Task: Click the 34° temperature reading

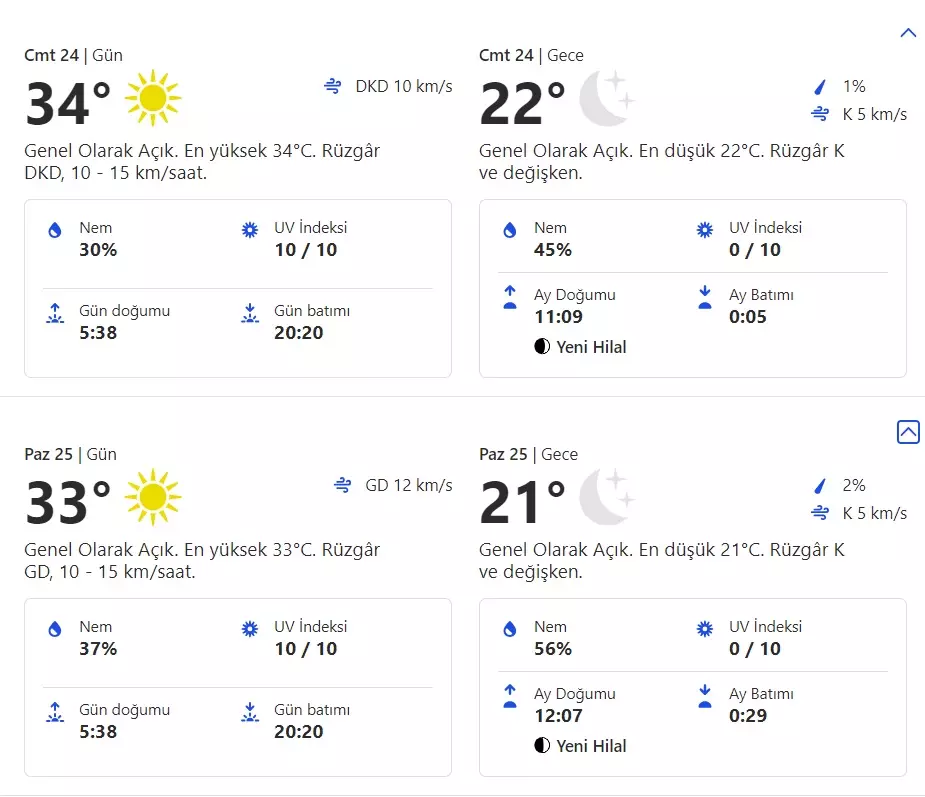Action: (68, 103)
